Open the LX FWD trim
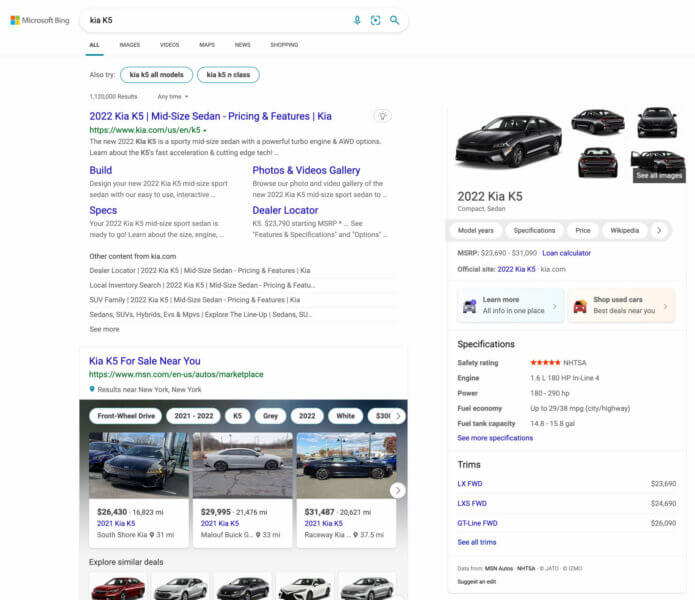Viewport: 695px width, 600px height. [x=470, y=484]
